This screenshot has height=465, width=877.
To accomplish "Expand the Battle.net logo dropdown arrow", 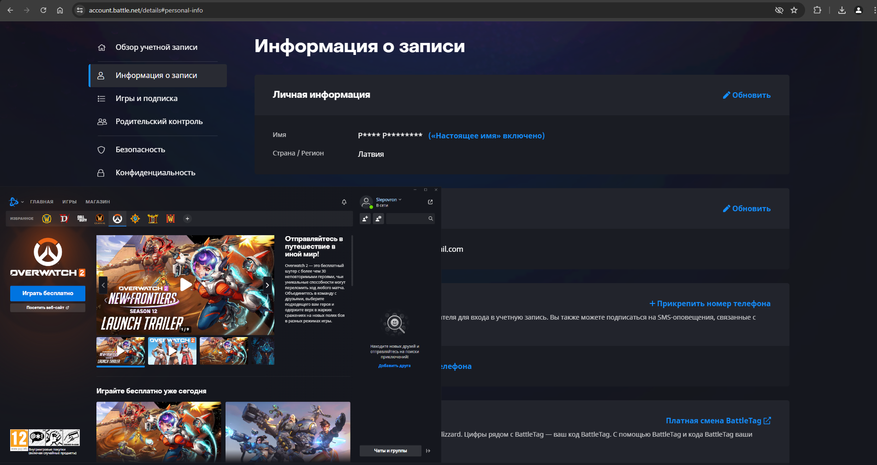I will (x=22, y=202).
